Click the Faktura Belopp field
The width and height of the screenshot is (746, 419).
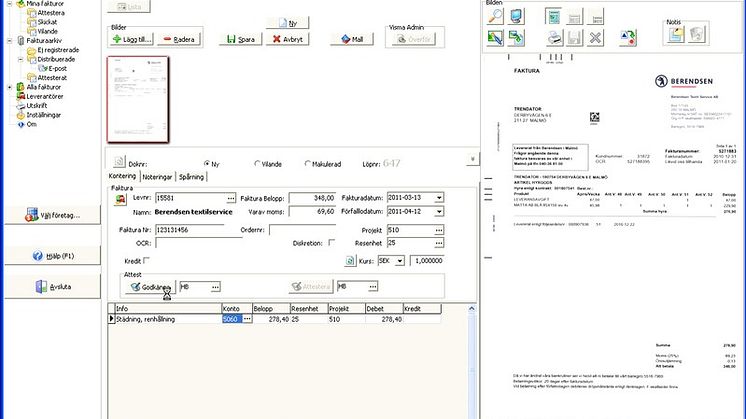pyautogui.click(x=312, y=198)
